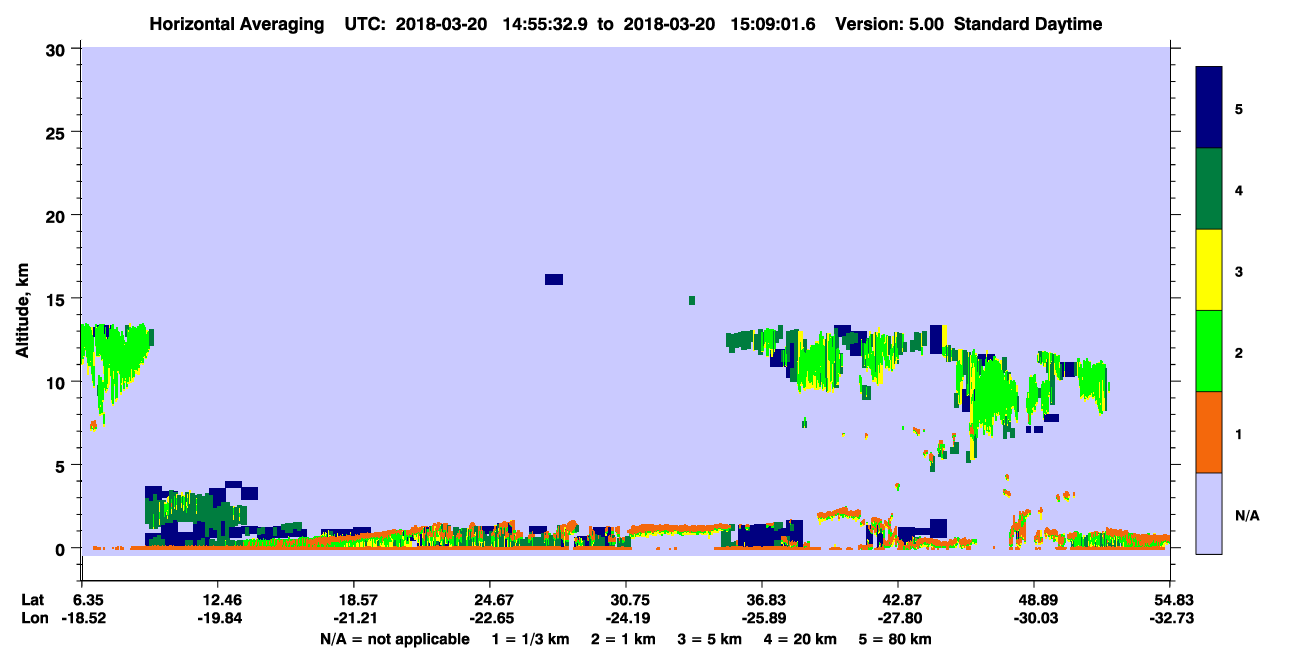Click the end time '15:09:01.6' in title

771,24
